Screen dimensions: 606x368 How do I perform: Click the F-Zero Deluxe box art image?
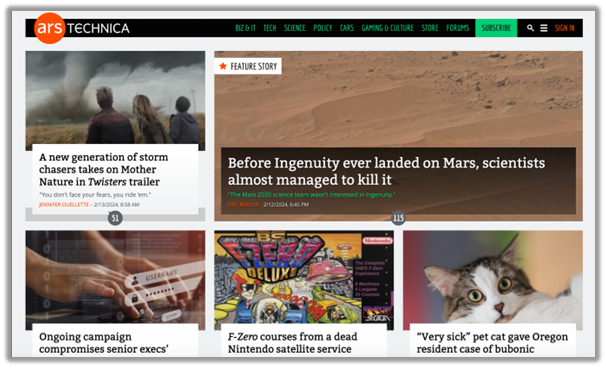coord(304,278)
